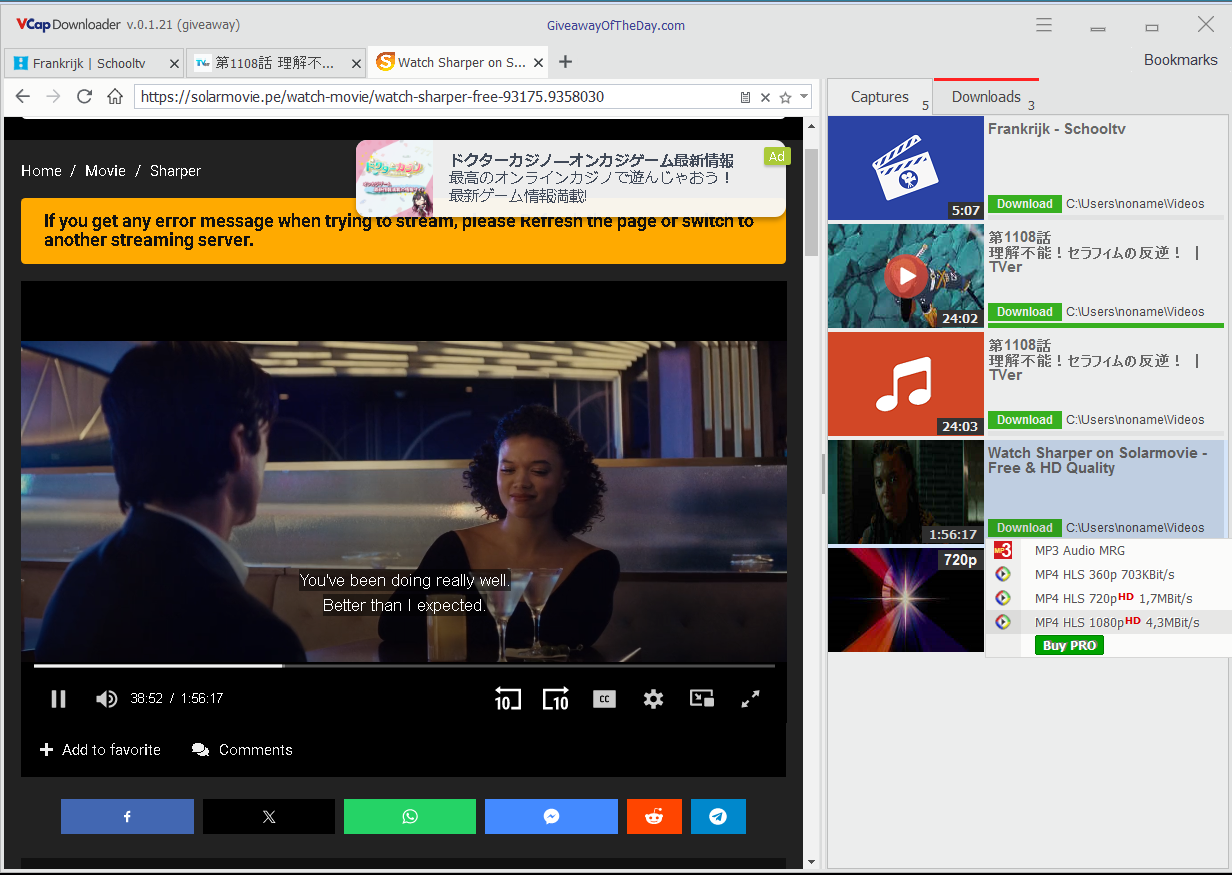This screenshot has height=875, width=1232.
Task: Reload the current page
Action: coord(84,97)
